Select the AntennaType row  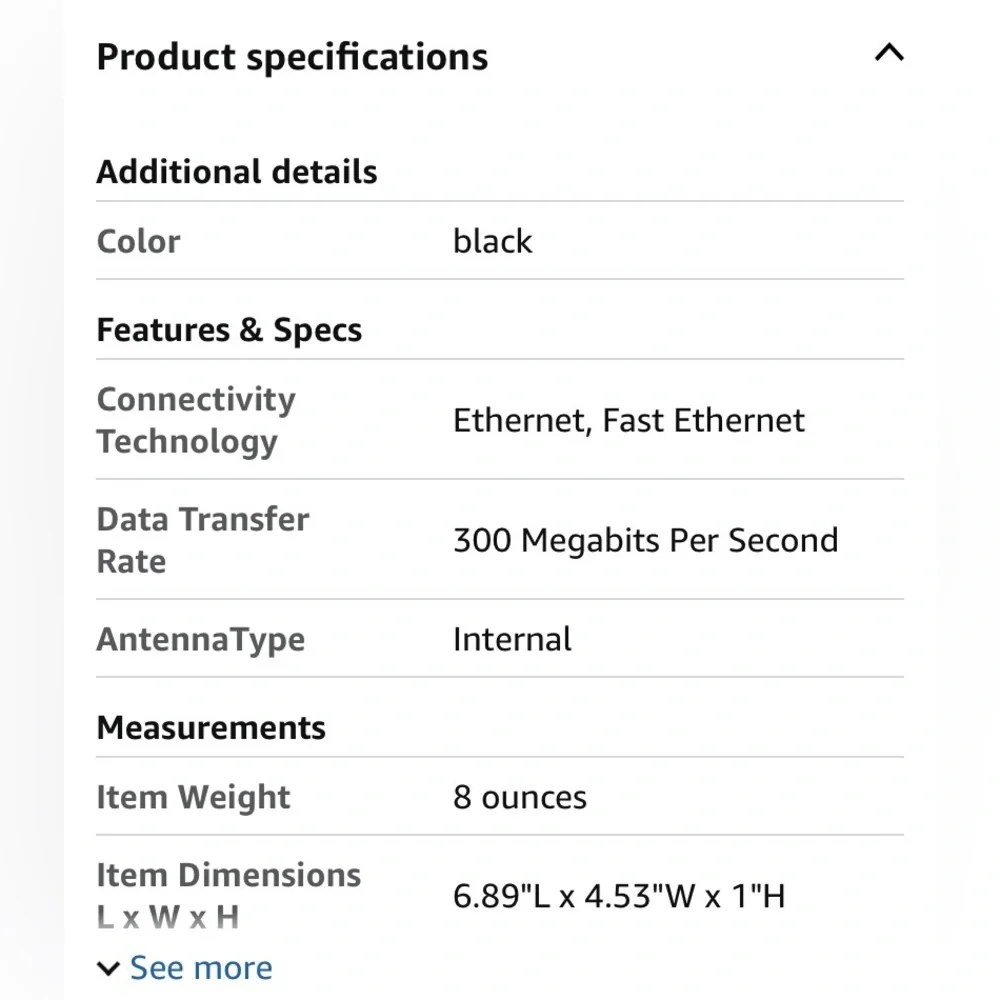200,639
